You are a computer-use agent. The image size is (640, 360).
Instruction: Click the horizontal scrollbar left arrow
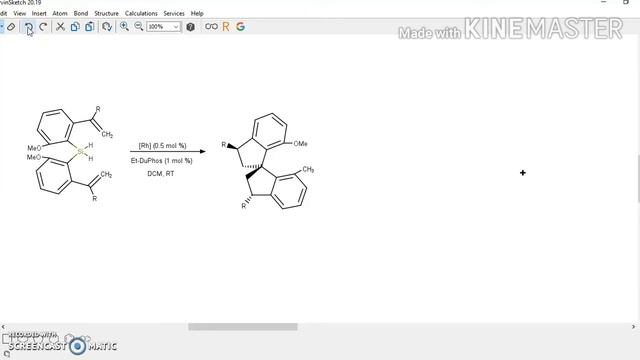pos(3,327)
